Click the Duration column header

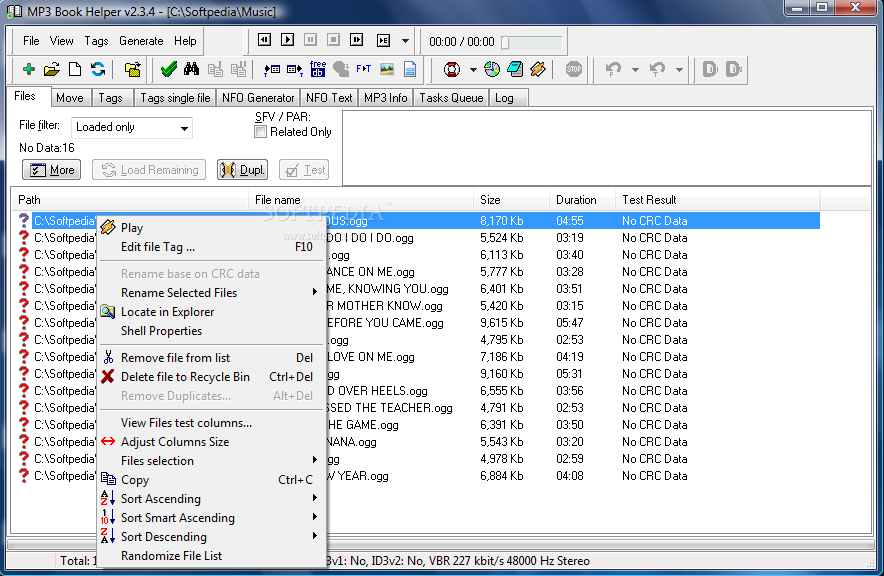point(582,200)
